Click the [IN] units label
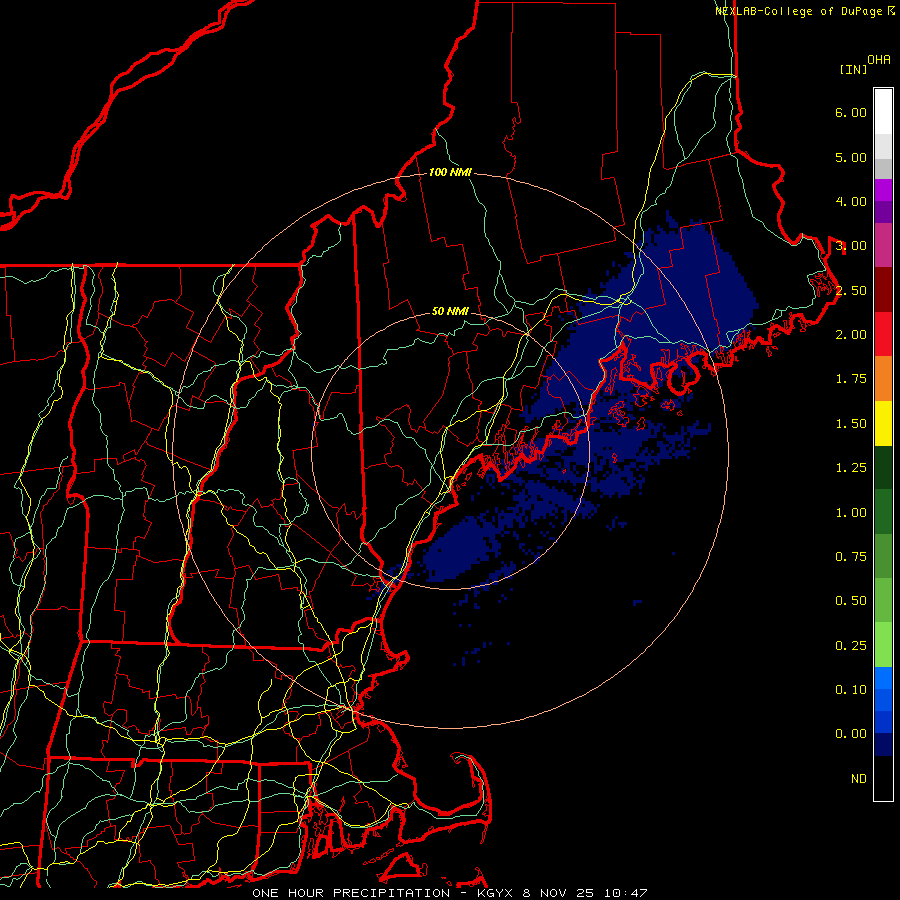 (853, 69)
